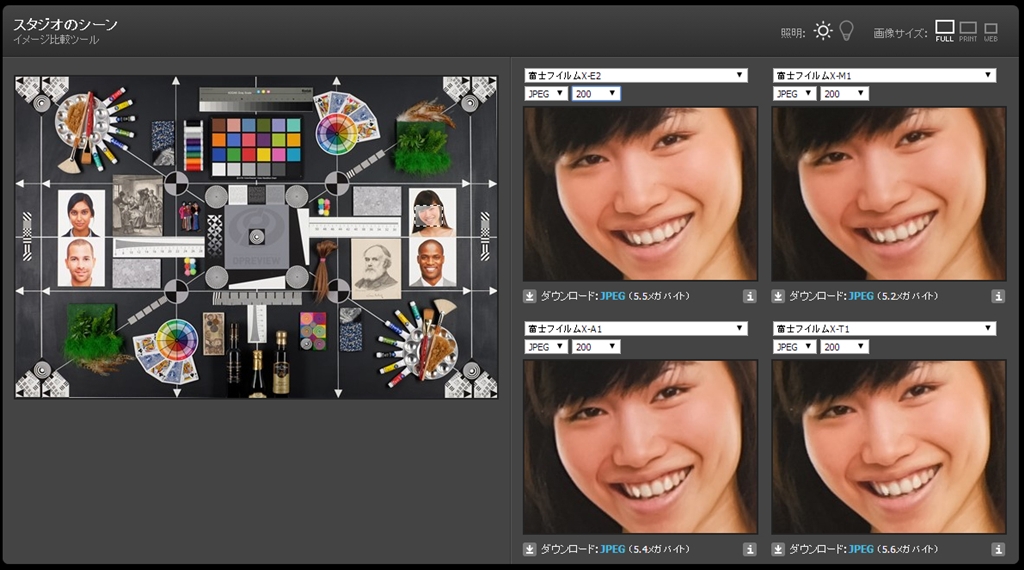The height and width of the screenshot is (570, 1024).
Task: Open info icon for X-T1 image
Action: [x=998, y=550]
